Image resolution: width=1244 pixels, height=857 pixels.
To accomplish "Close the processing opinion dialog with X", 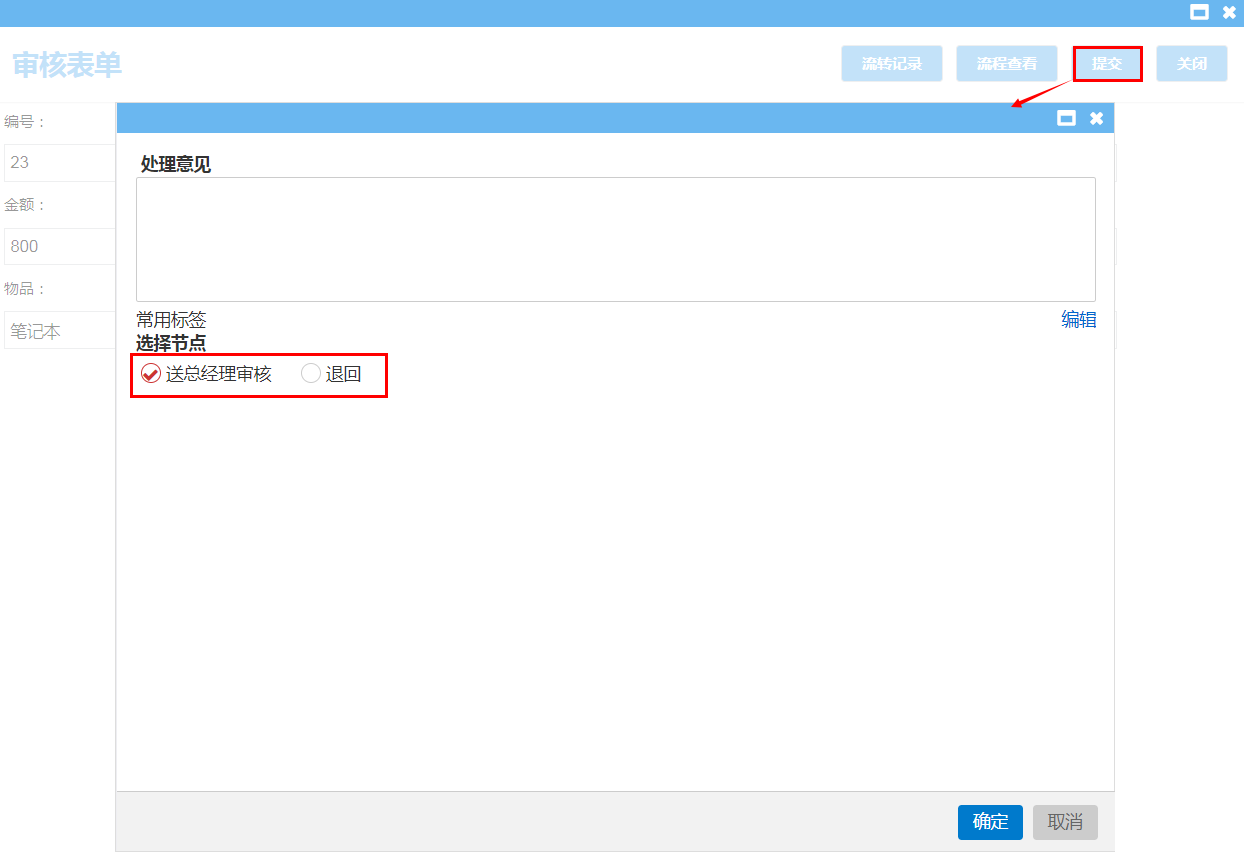I will (x=1096, y=118).
